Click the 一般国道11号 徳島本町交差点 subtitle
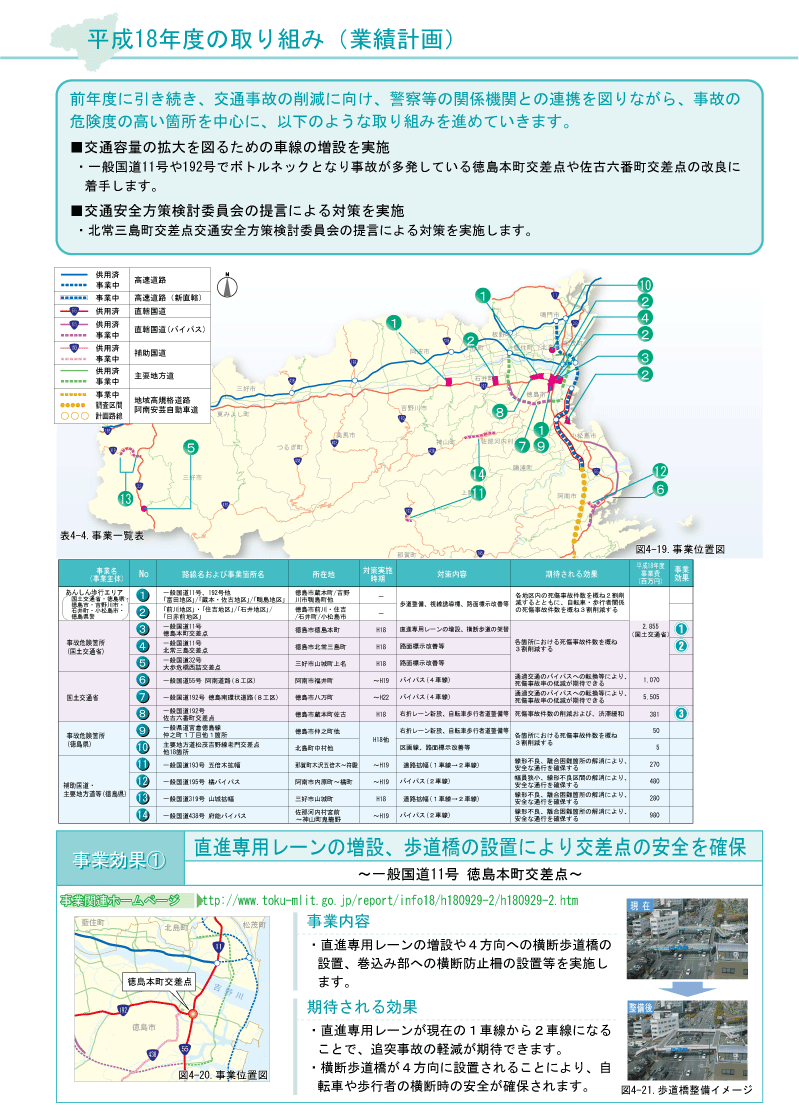The width and height of the screenshot is (799, 1118). click(470, 874)
